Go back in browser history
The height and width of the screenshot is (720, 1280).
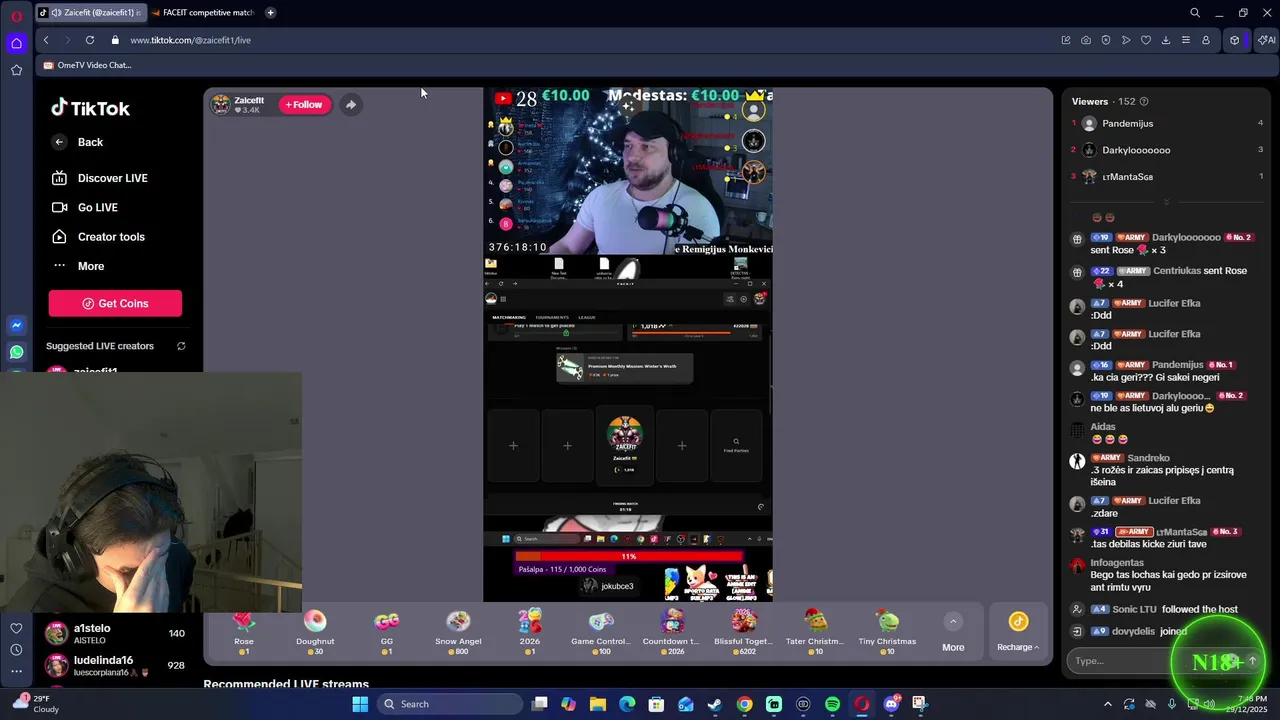[x=46, y=40]
